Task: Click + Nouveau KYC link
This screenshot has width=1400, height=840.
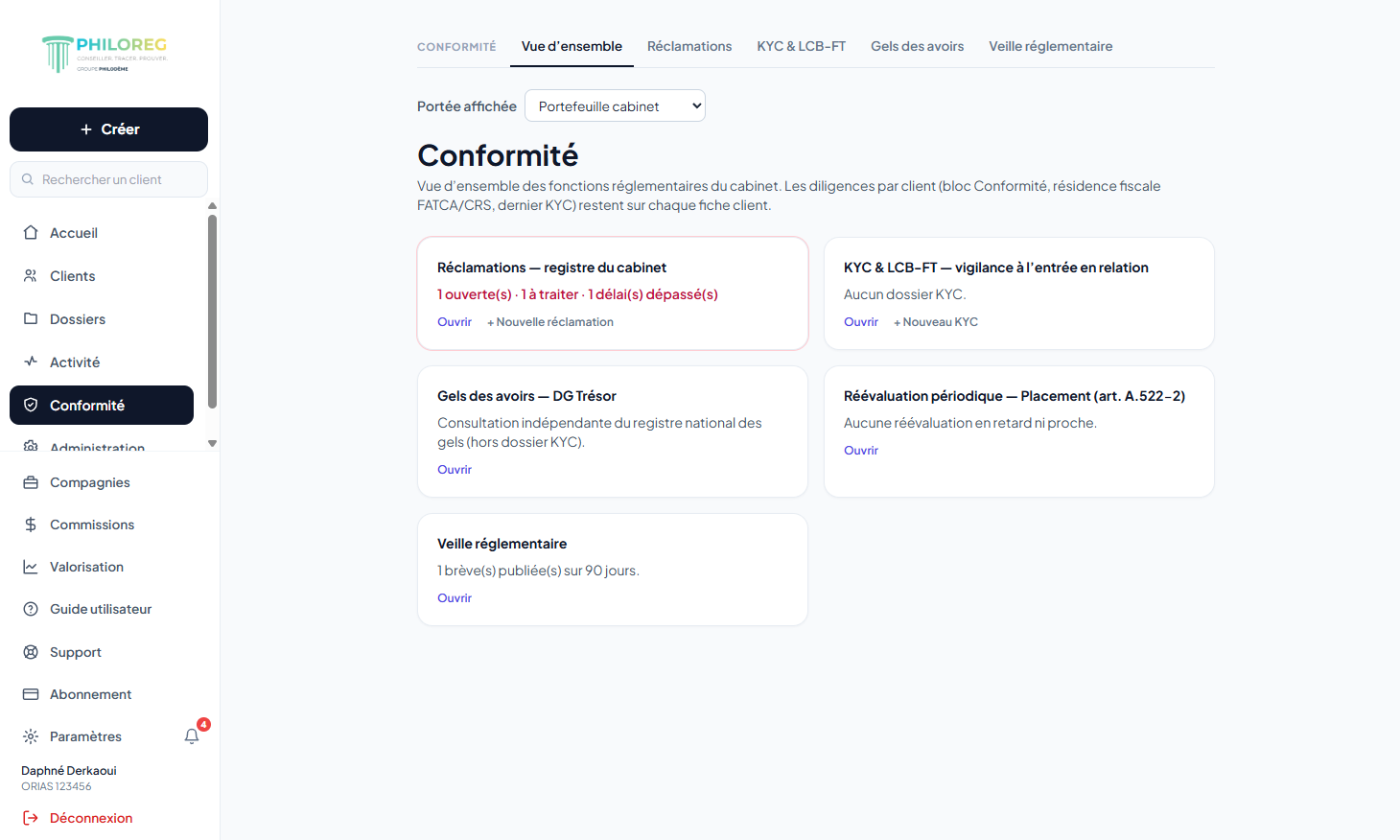Action: point(936,322)
